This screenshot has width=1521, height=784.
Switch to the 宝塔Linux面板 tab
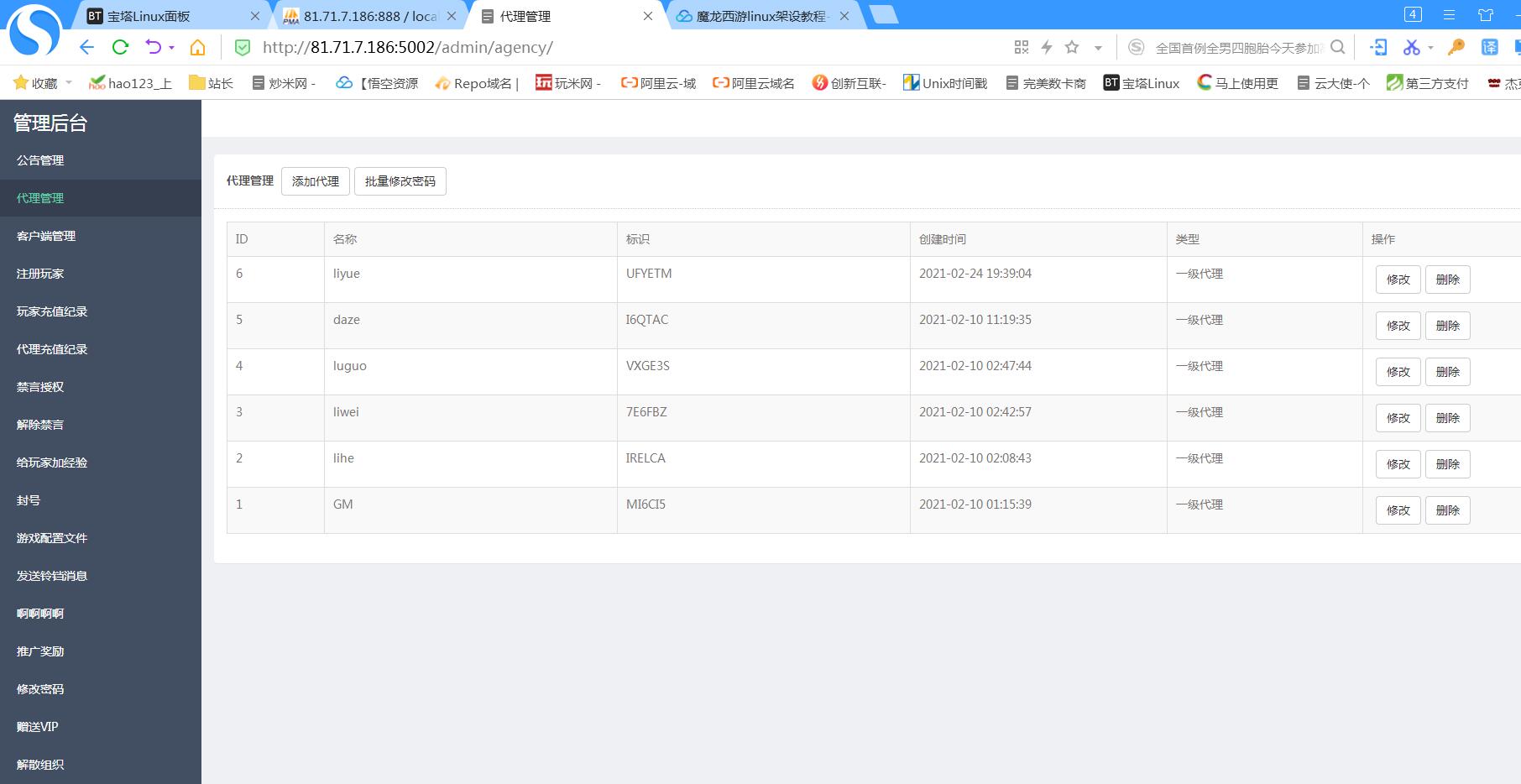coord(149,16)
